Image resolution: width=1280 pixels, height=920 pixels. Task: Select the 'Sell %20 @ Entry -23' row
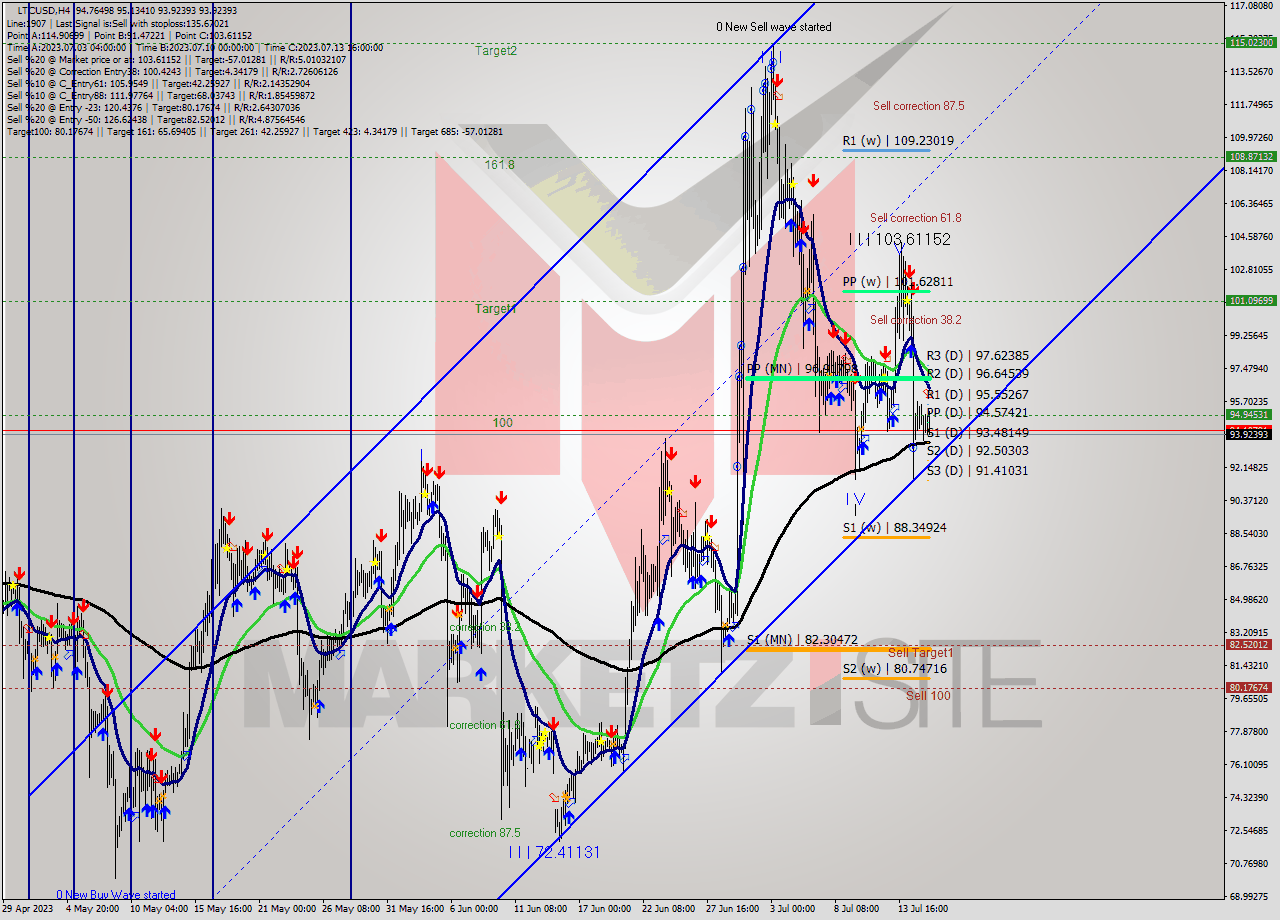pos(153,107)
